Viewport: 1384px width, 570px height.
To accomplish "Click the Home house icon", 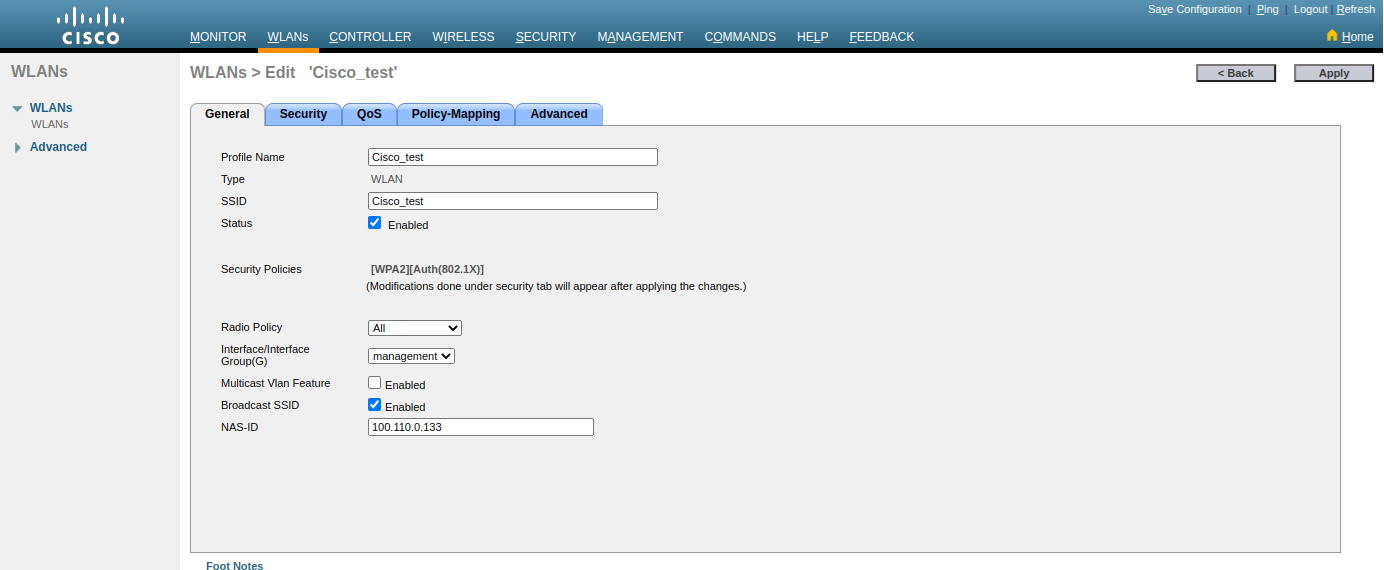I will coord(1332,35).
